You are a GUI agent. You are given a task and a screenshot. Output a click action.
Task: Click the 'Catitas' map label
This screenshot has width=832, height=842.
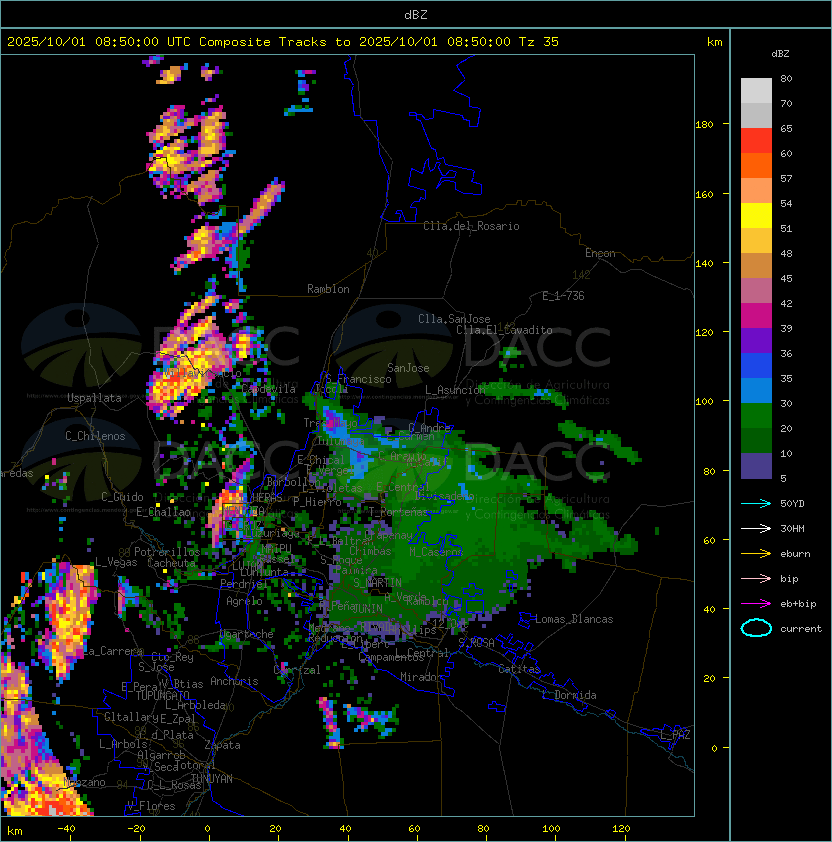point(519,669)
